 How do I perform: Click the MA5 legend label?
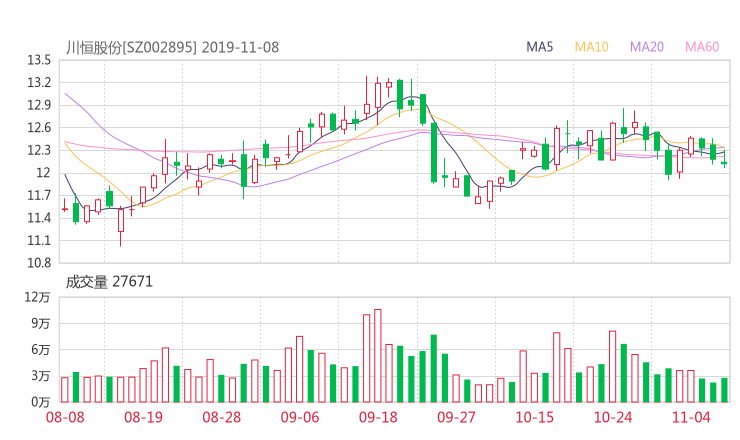(539, 47)
